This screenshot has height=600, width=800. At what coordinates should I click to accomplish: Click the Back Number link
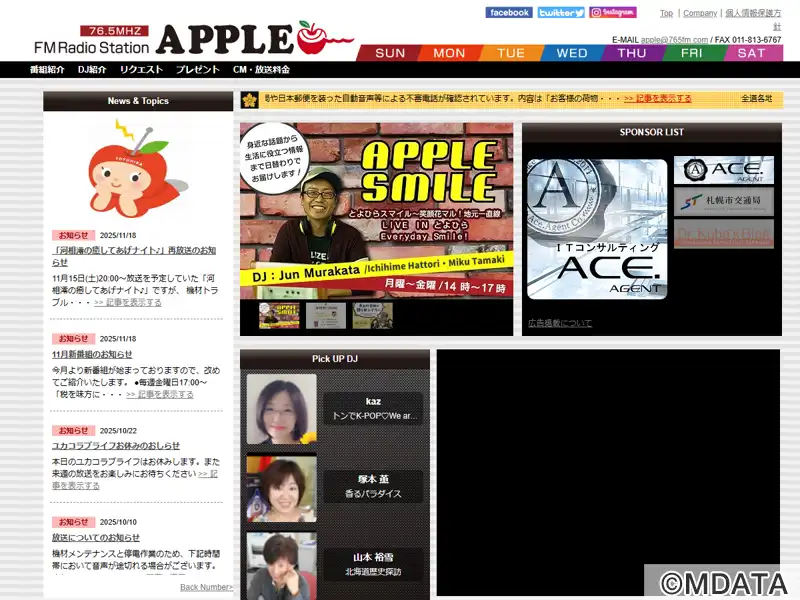click(x=206, y=587)
